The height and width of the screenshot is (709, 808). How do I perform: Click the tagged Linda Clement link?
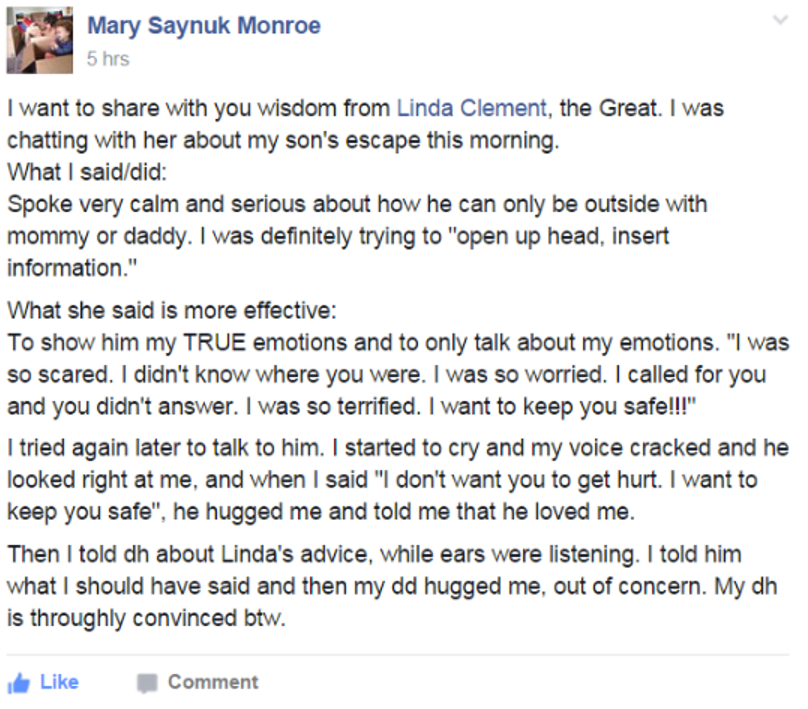tap(471, 108)
